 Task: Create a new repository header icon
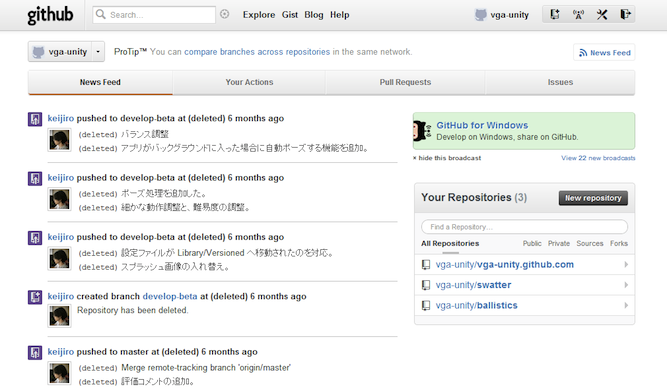click(554, 14)
